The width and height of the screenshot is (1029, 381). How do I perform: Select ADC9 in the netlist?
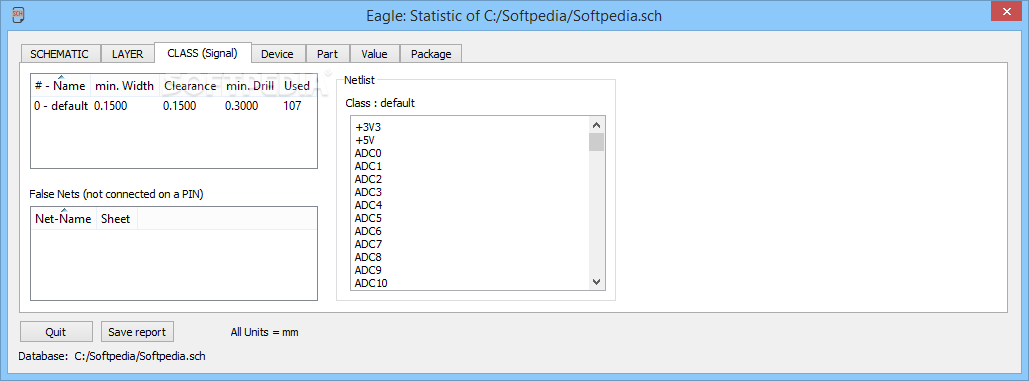click(x=368, y=270)
